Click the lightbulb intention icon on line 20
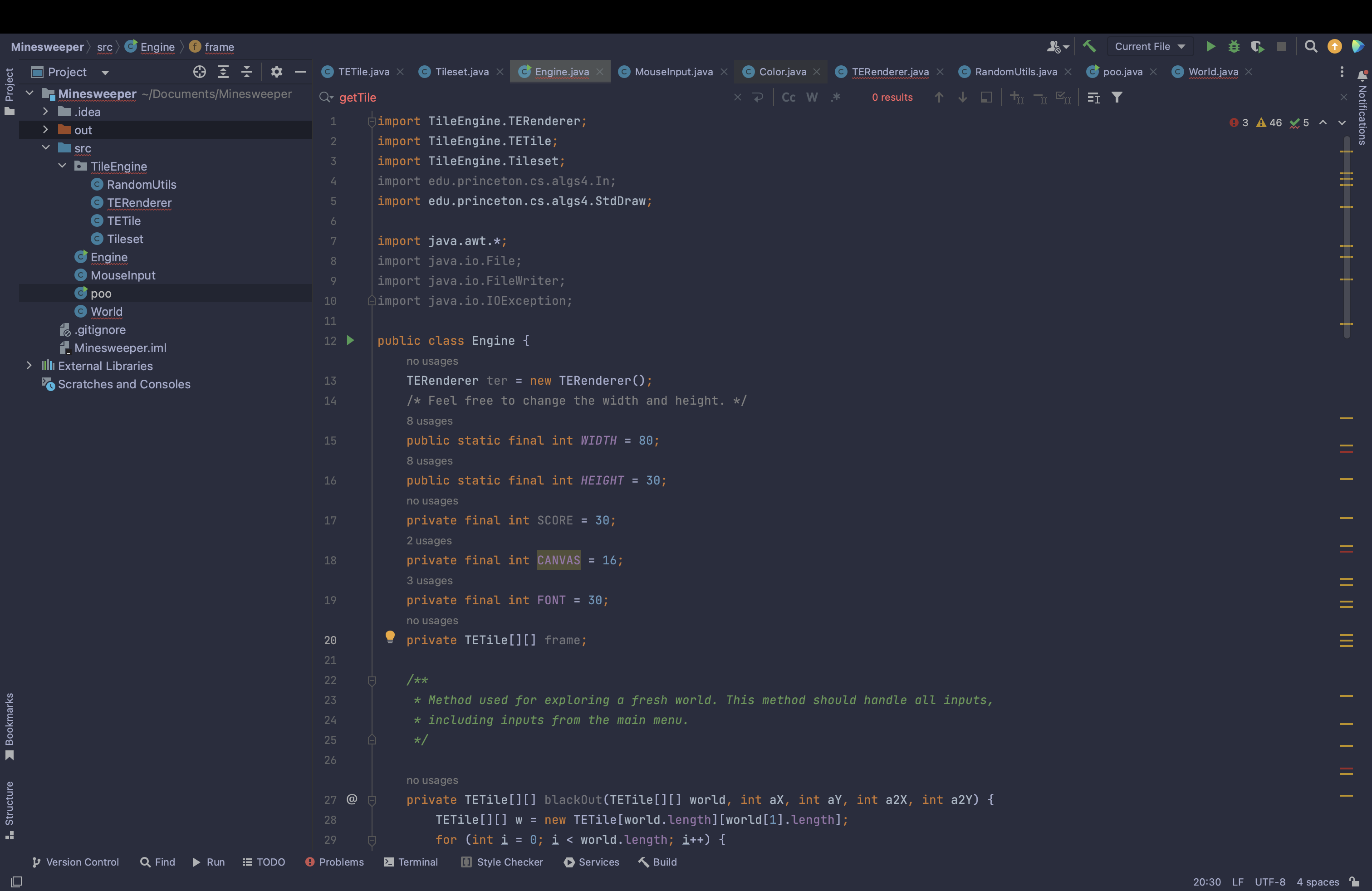 [390, 636]
